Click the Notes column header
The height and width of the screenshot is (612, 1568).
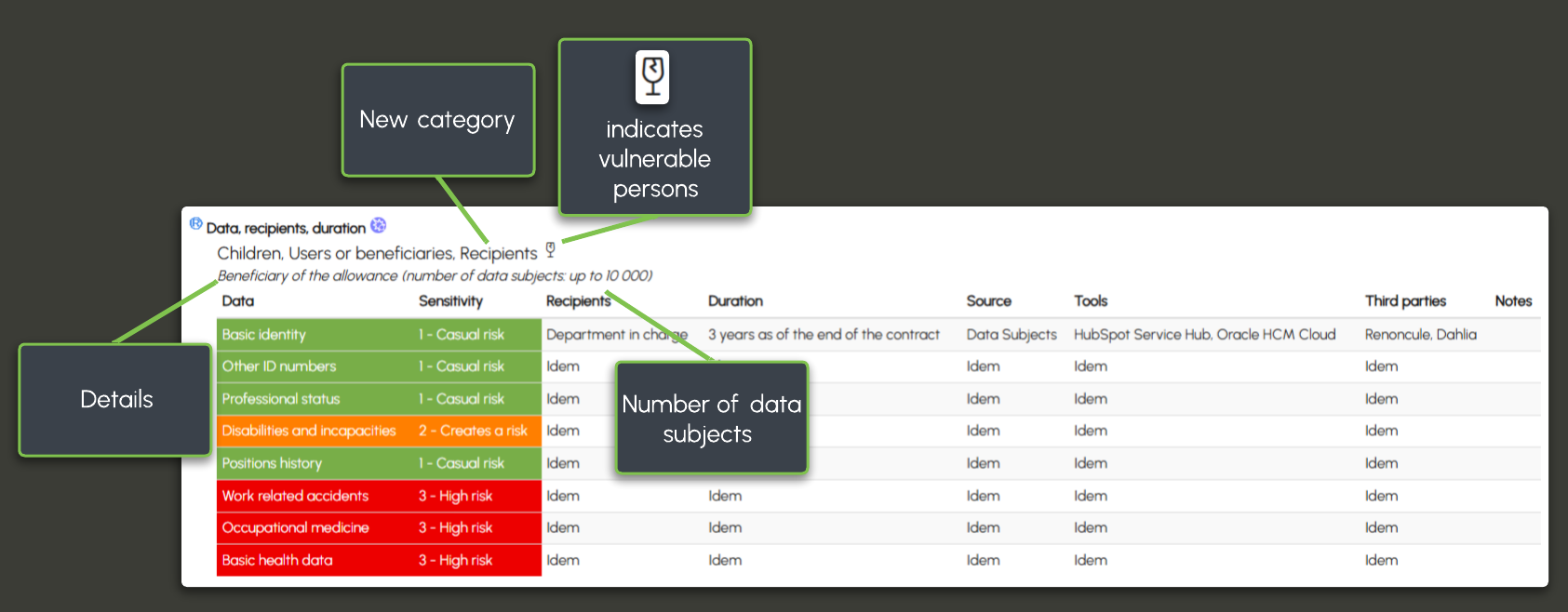(1513, 301)
